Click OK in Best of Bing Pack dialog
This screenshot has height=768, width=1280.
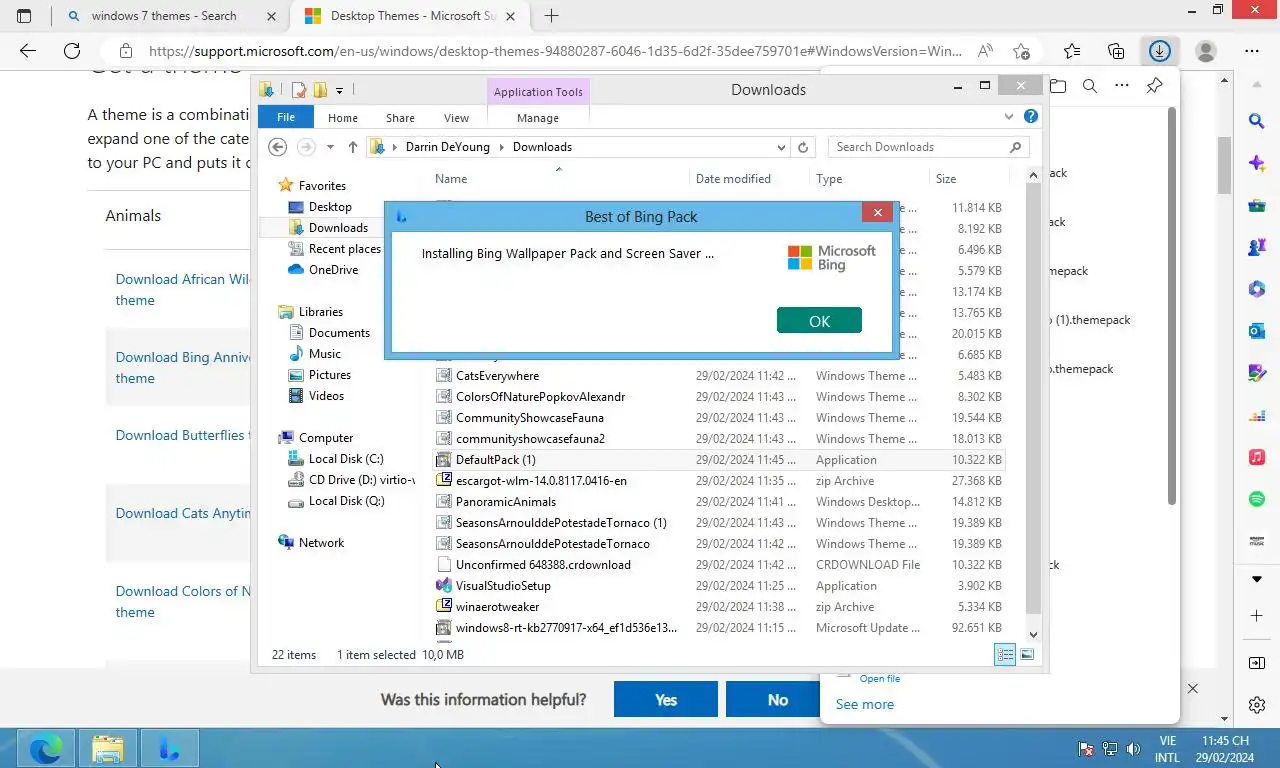(819, 320)
